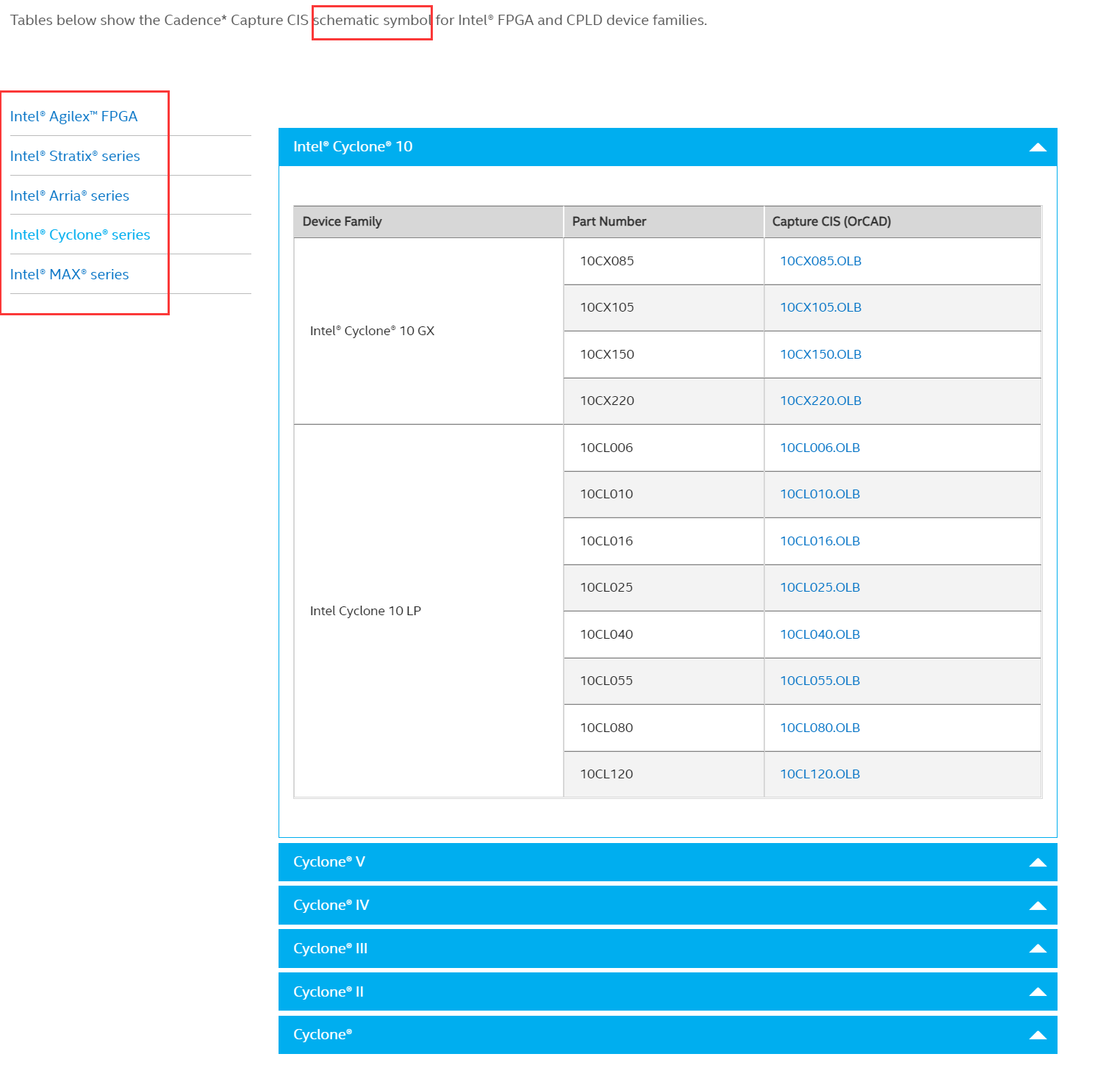Download the 10CL055.OLB symbol file
1120x1090 pixels.
(x=819, y=681)
